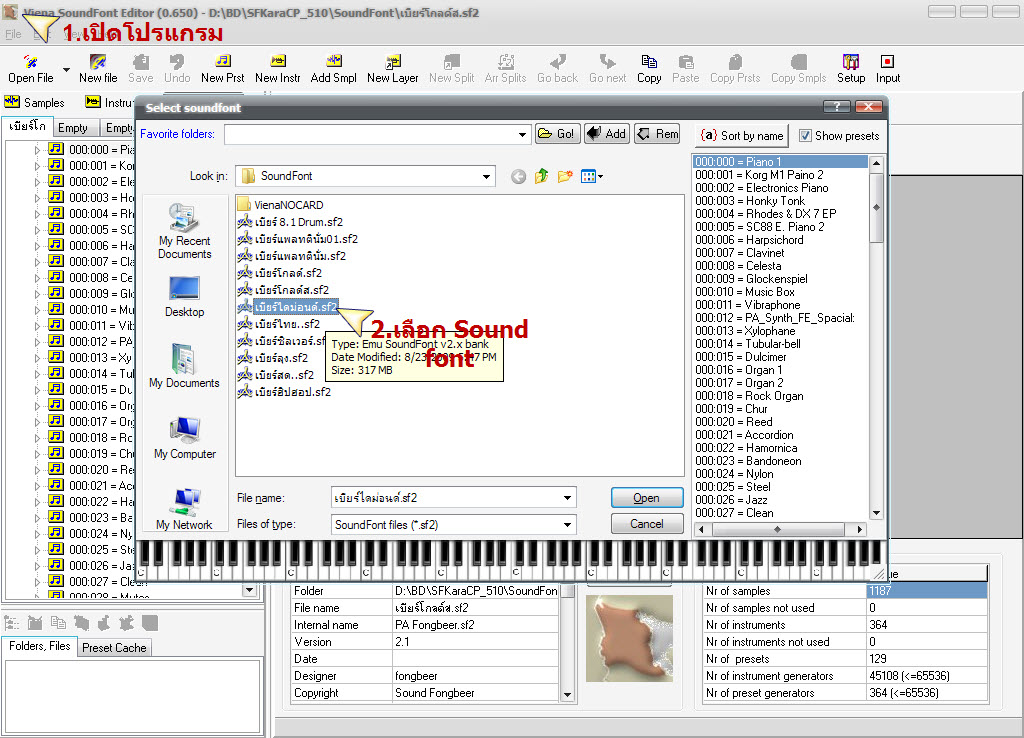Click the Save toolbar icon

pos(140,69)
